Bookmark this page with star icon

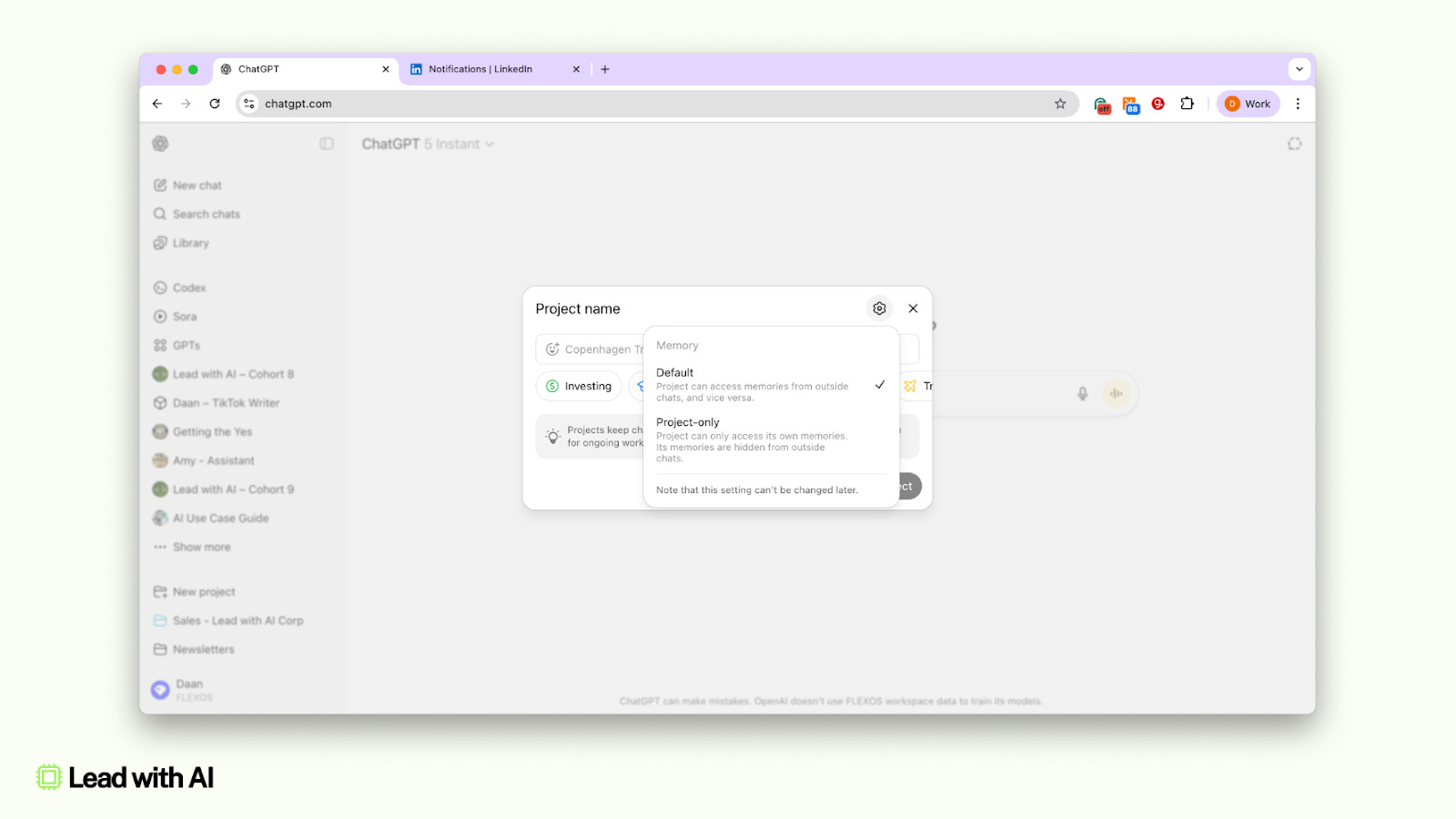click(x=1060, y=104)
